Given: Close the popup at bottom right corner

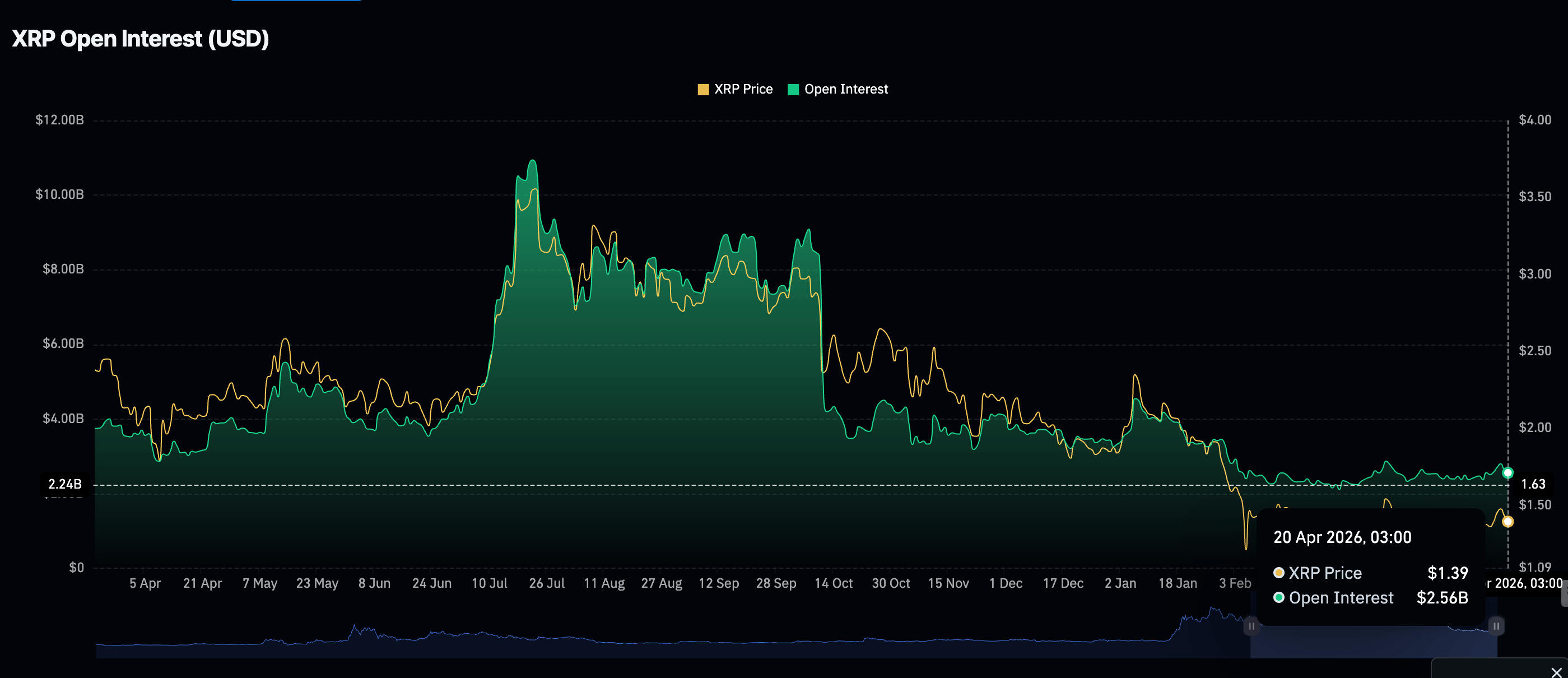Looking at the screenshot, I should coord(1556,671).
